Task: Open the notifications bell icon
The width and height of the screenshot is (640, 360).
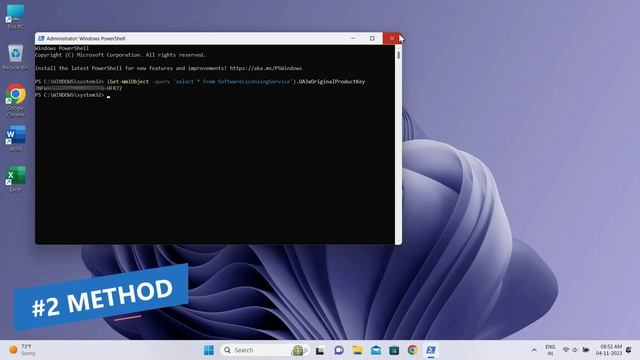Action: tap(629, 350)
